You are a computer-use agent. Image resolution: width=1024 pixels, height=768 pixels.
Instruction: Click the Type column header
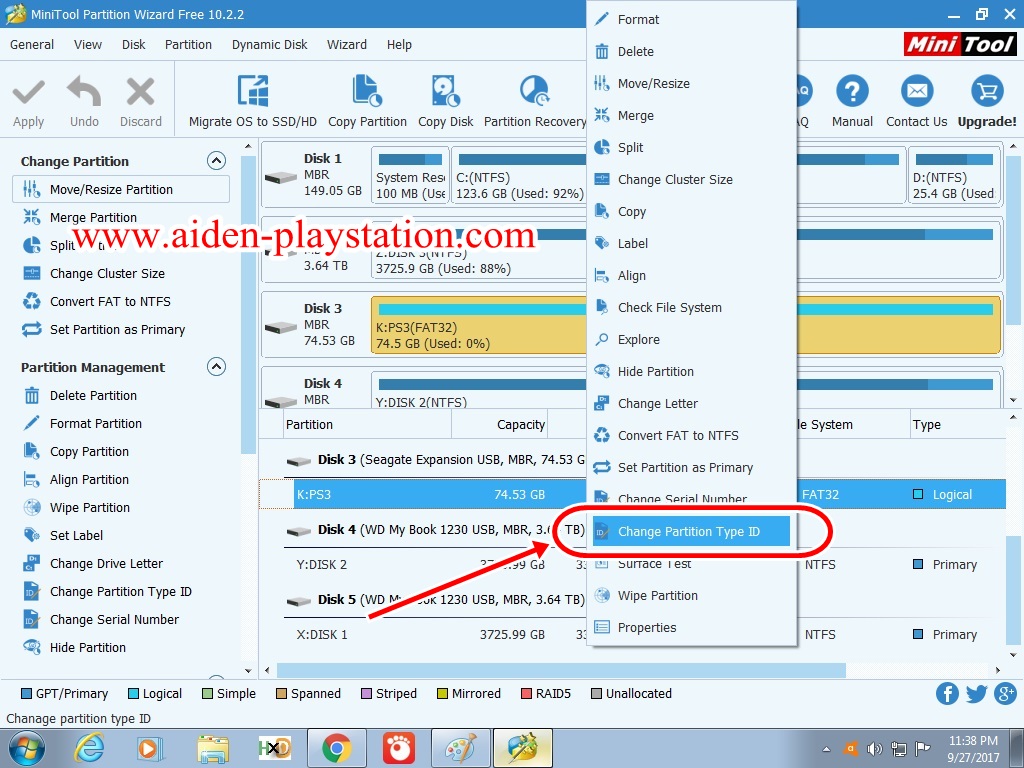[x=957, y=424]
